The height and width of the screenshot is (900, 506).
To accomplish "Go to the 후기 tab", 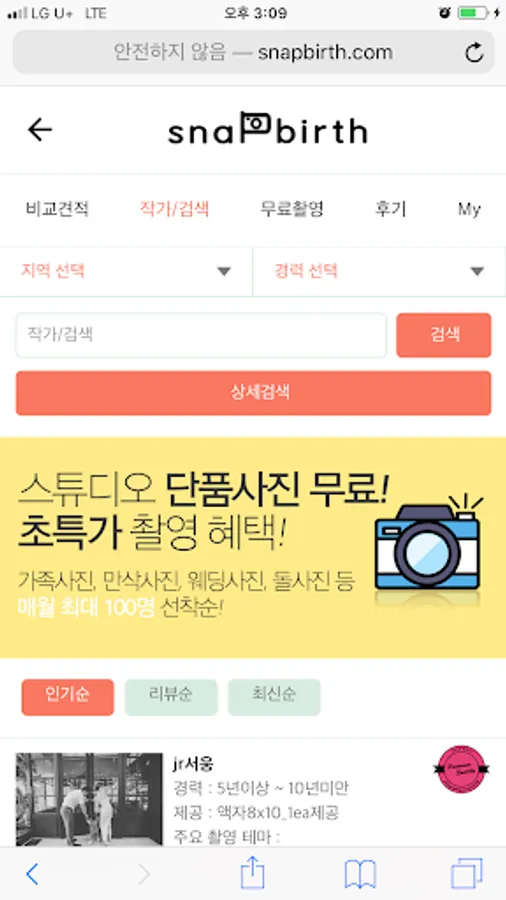I will click(391, 209).
